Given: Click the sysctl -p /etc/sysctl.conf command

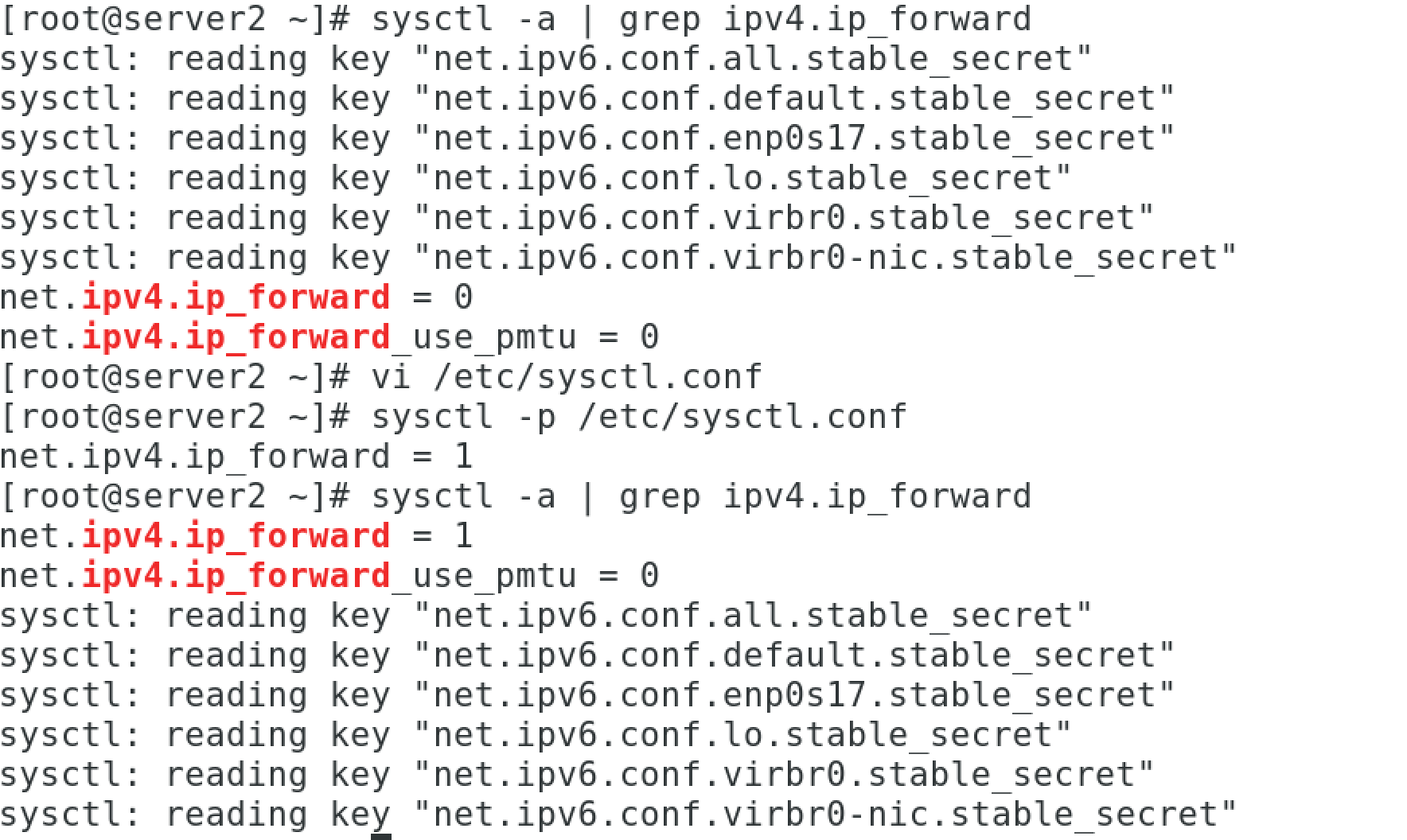Looking at the screenshot, I should (x=638, y=416).
